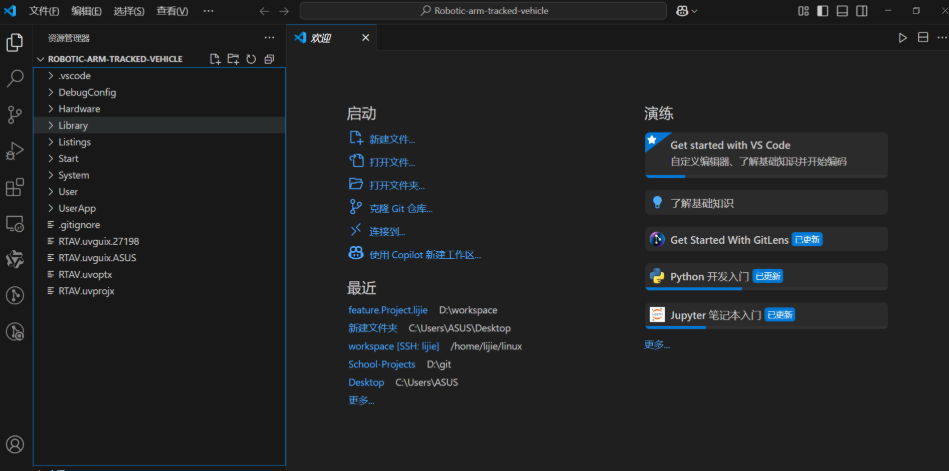Screen dimensions: 949x471
Task: Collapse all folders in explorer
Action: 269,59
